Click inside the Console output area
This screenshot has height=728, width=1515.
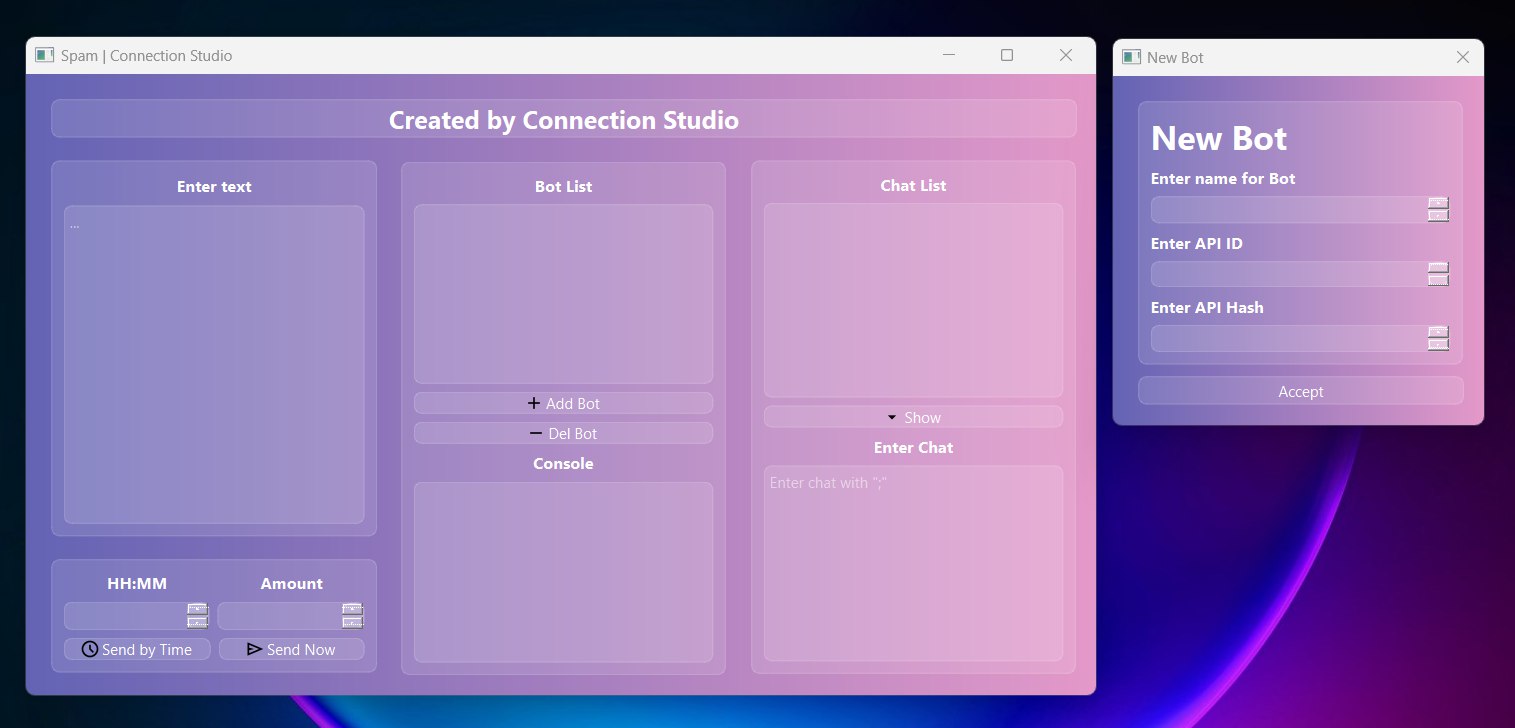(x=563, y=572)
